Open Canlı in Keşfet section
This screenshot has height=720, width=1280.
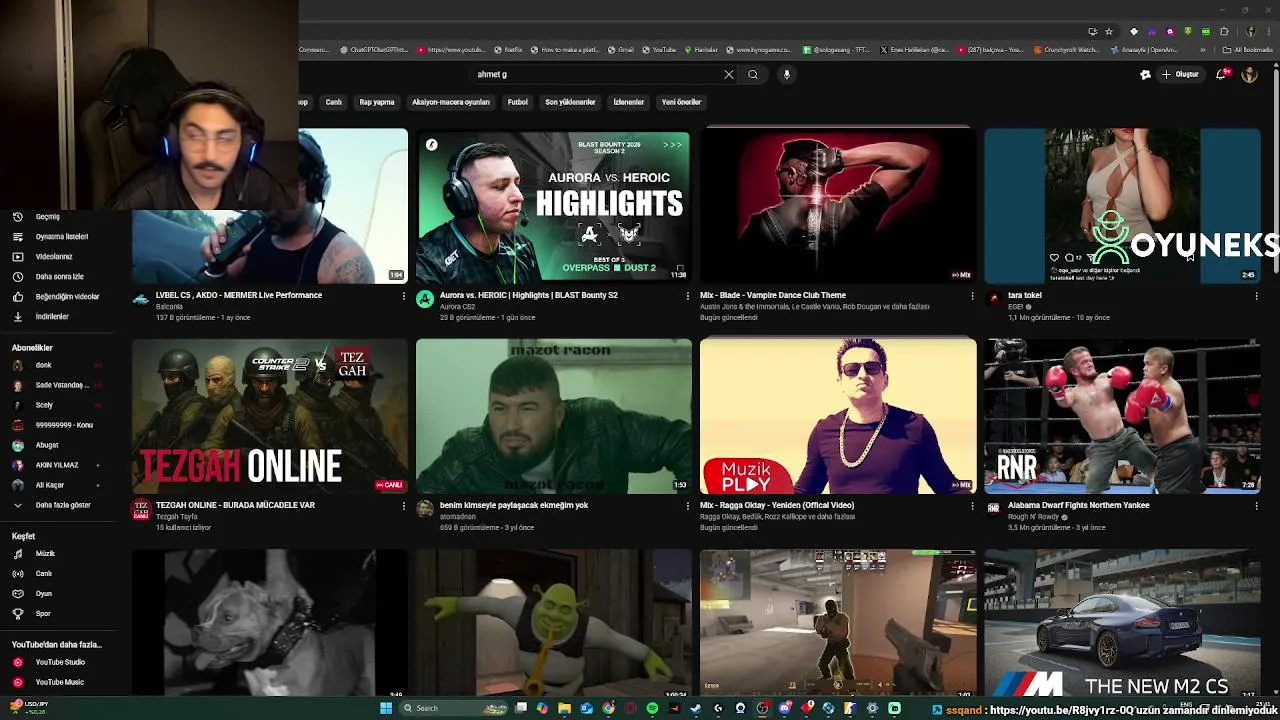(x=44, y=574)
